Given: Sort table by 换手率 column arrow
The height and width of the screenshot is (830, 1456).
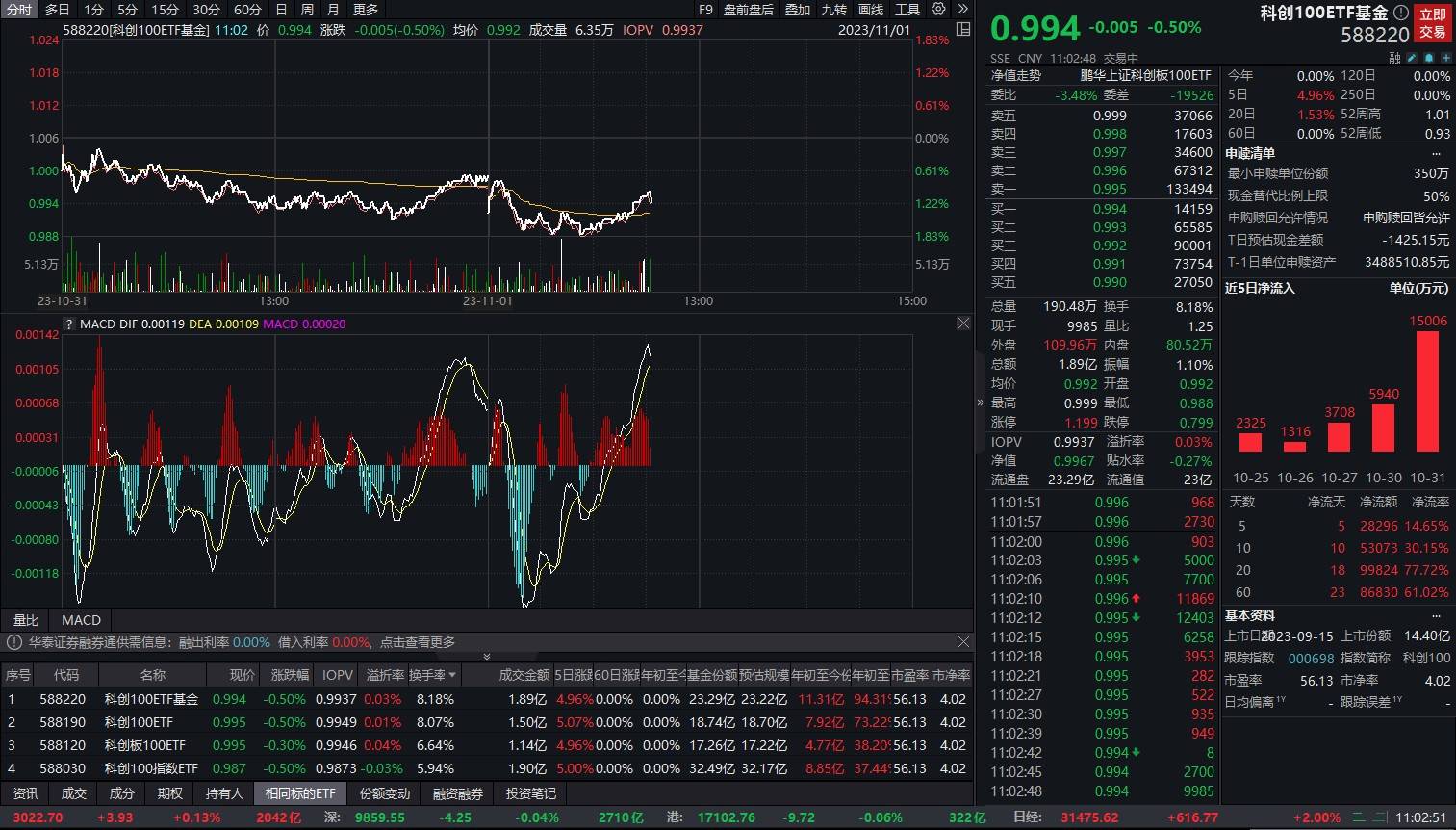Looking at the screenshot, I should pos(452,675).
